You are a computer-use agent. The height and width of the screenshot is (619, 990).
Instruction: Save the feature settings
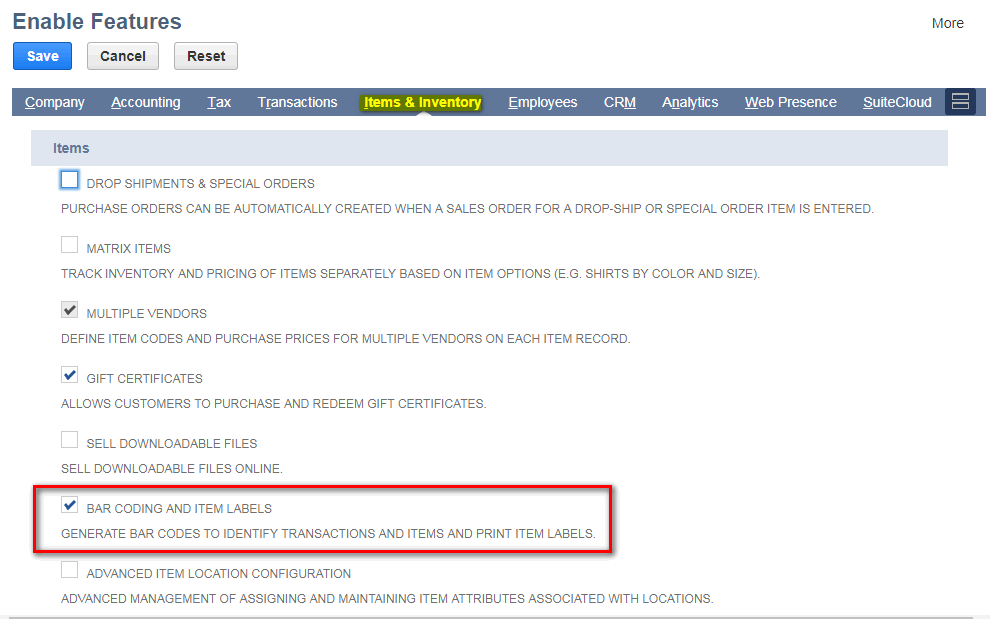[42, 56]
